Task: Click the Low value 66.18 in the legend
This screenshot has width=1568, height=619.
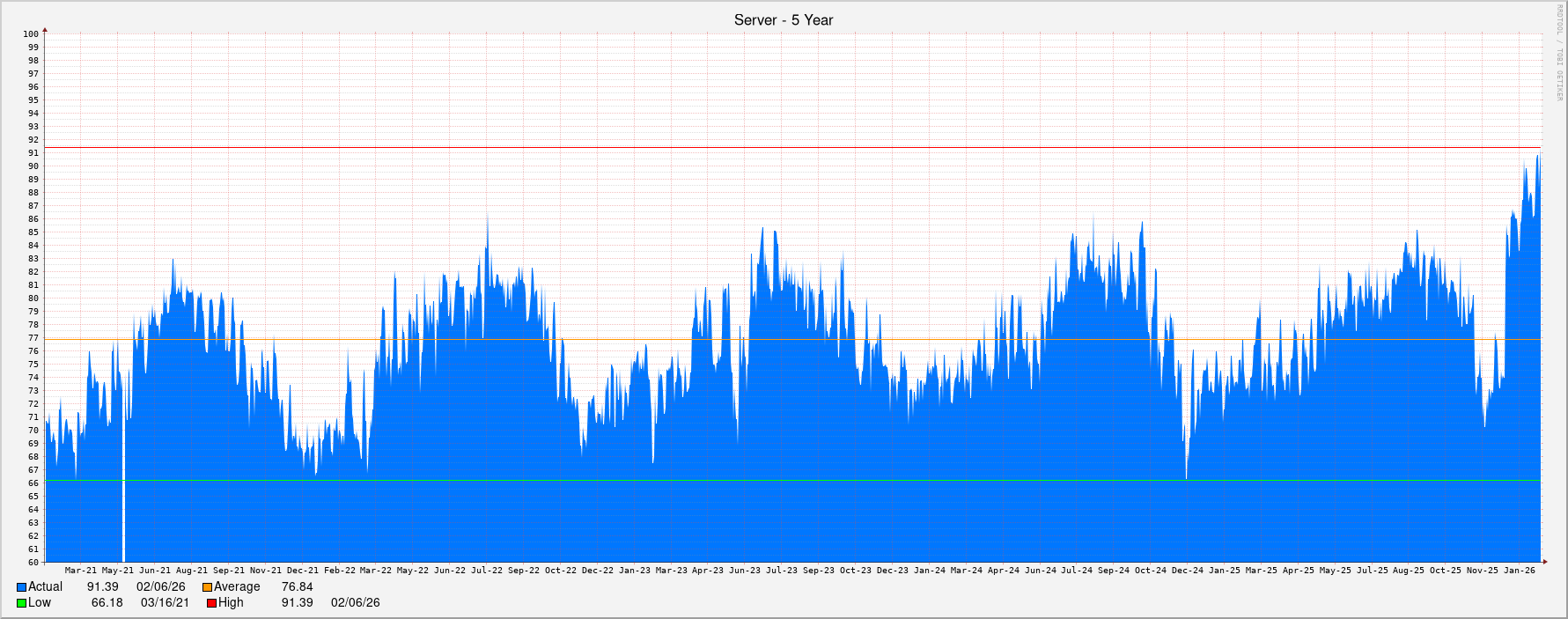Action: [x=107, y=603]
